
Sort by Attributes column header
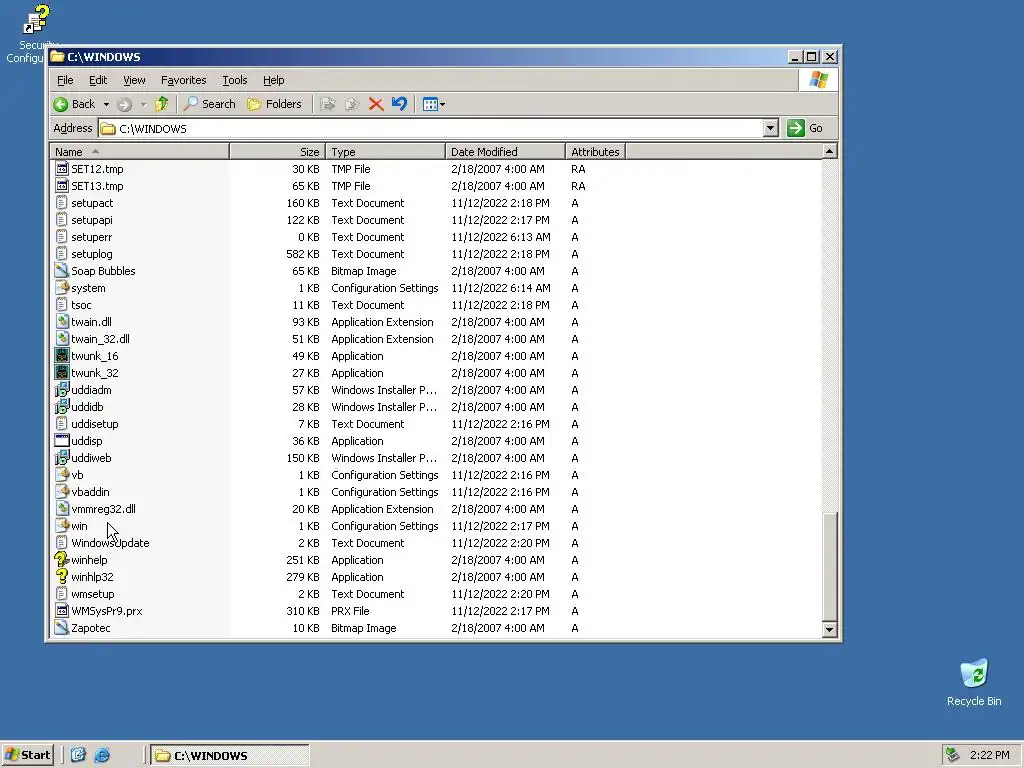[595, 152]
